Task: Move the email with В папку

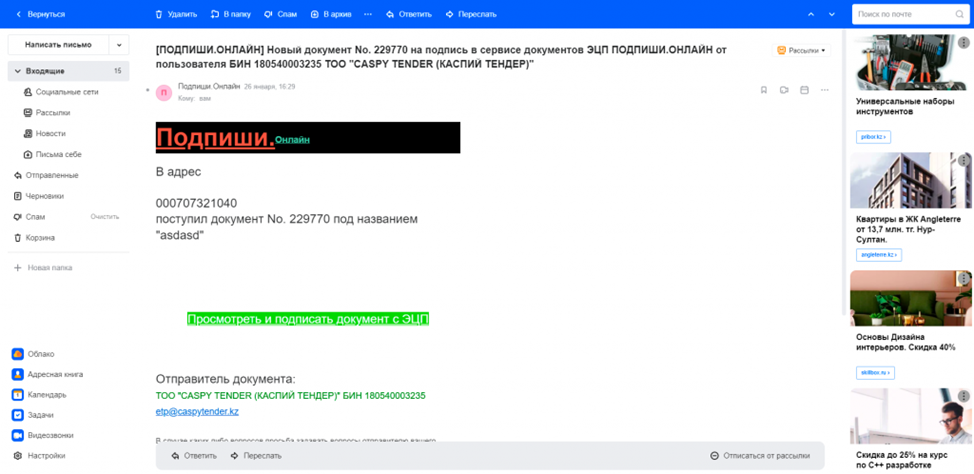Action: click(230, 14)
